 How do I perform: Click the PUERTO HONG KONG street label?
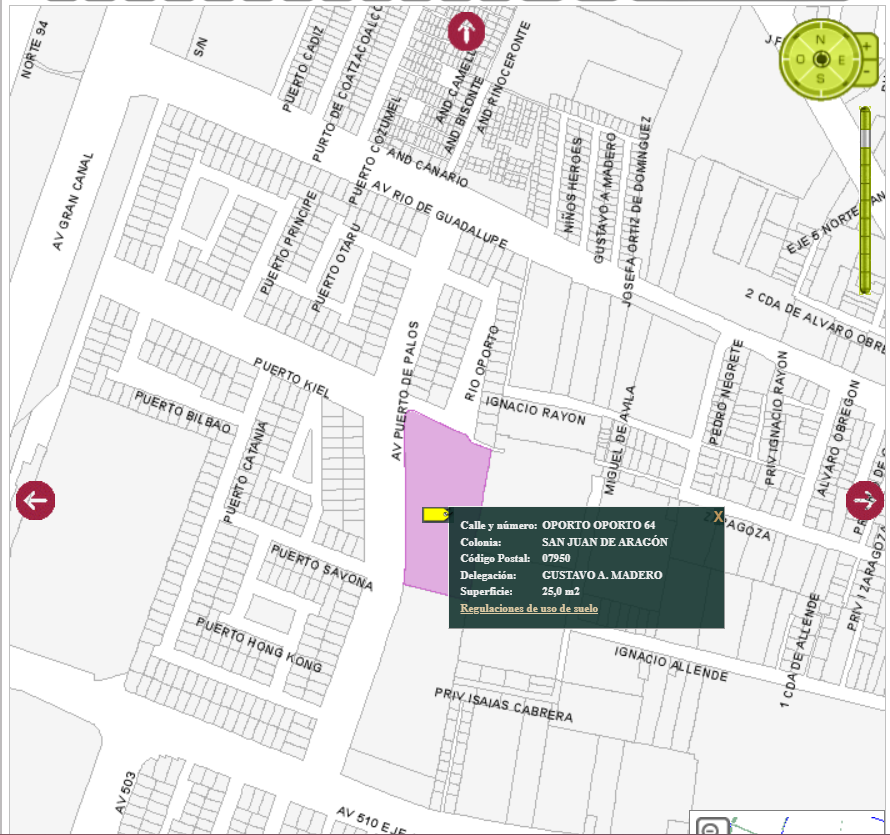[259, 645]
